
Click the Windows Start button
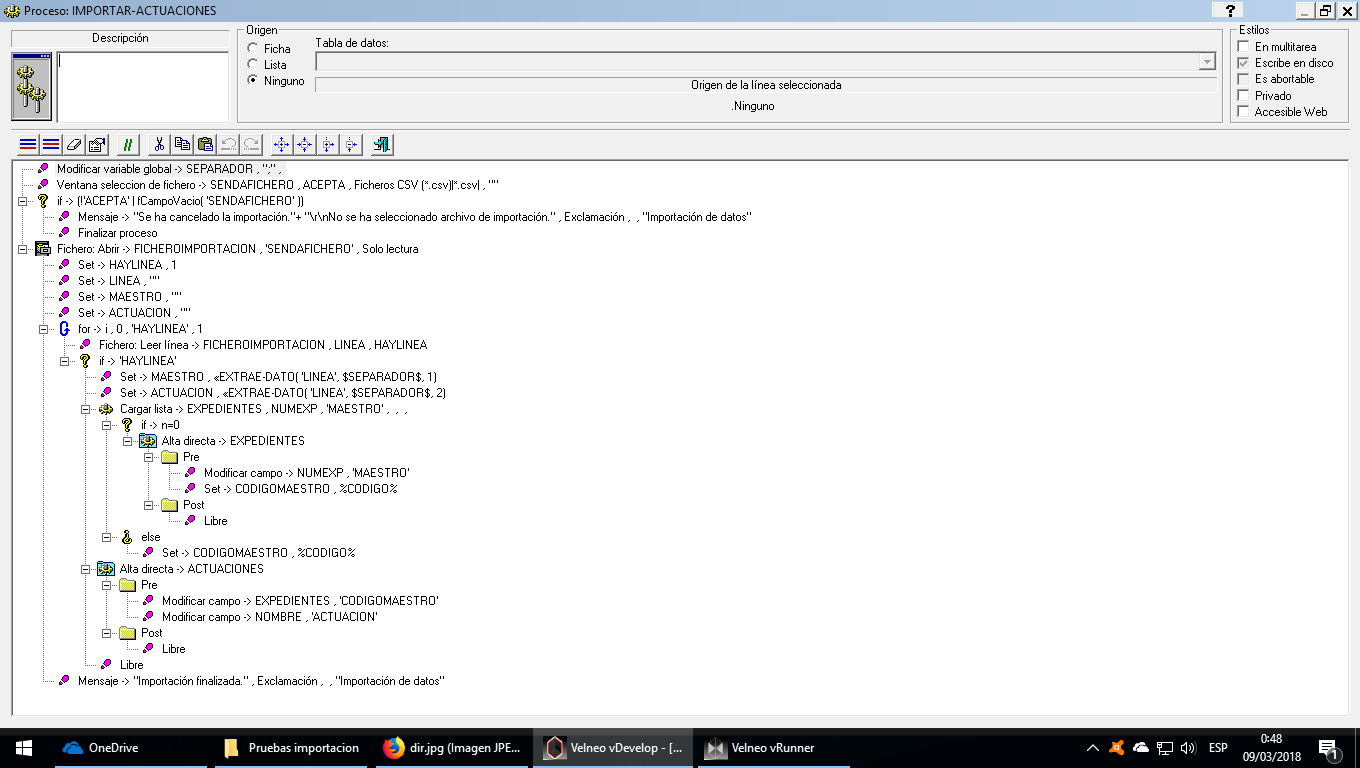point(23,748)
